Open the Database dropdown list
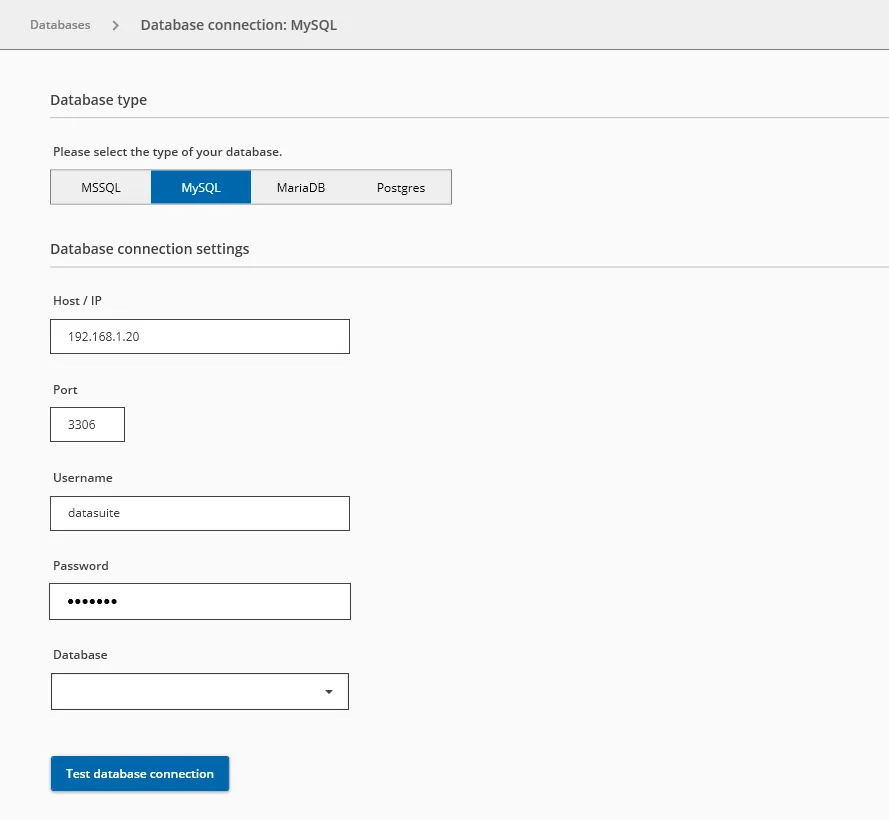 click(200, 691)
